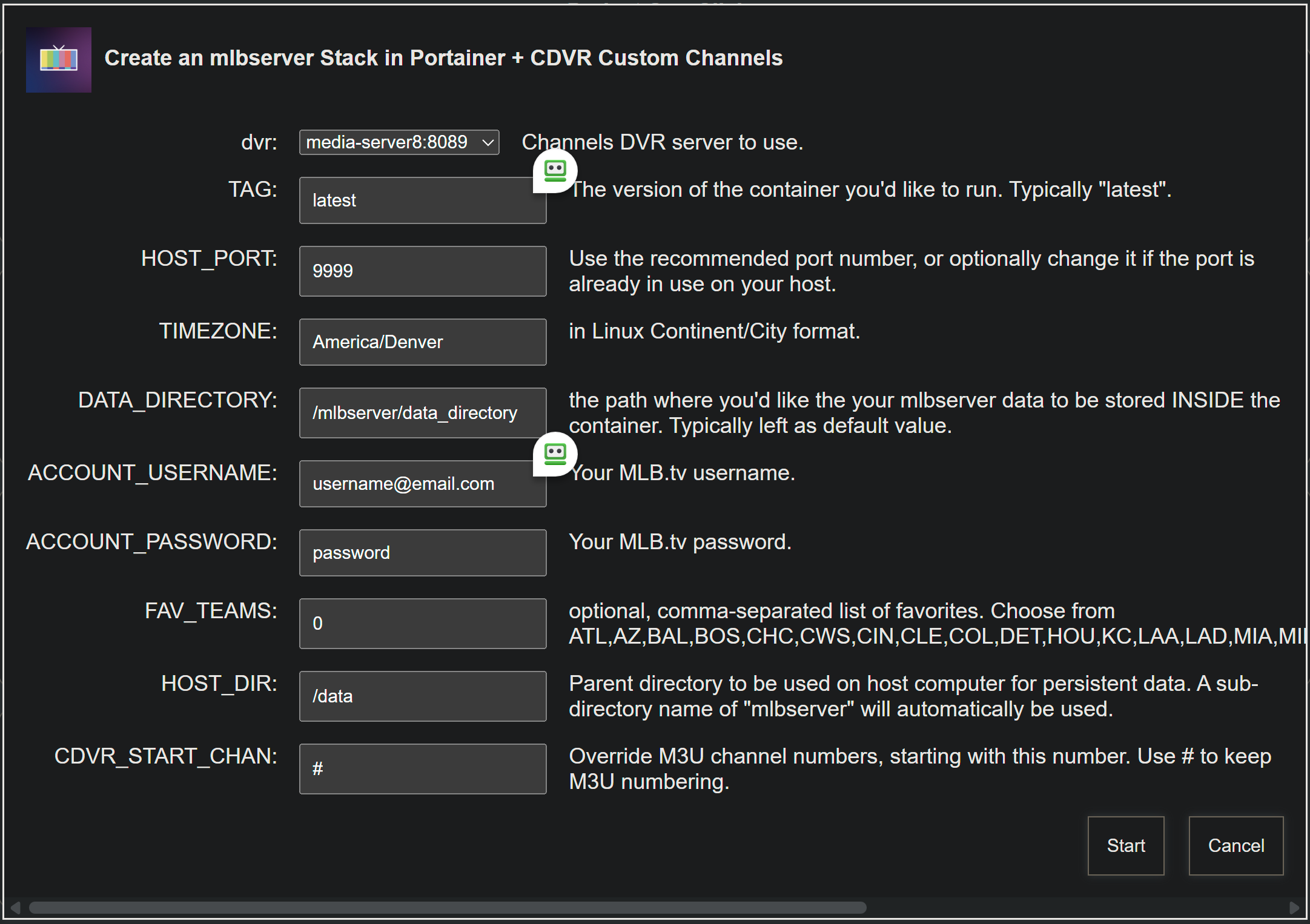Click the TV app logo icon

tap(59, 60)
